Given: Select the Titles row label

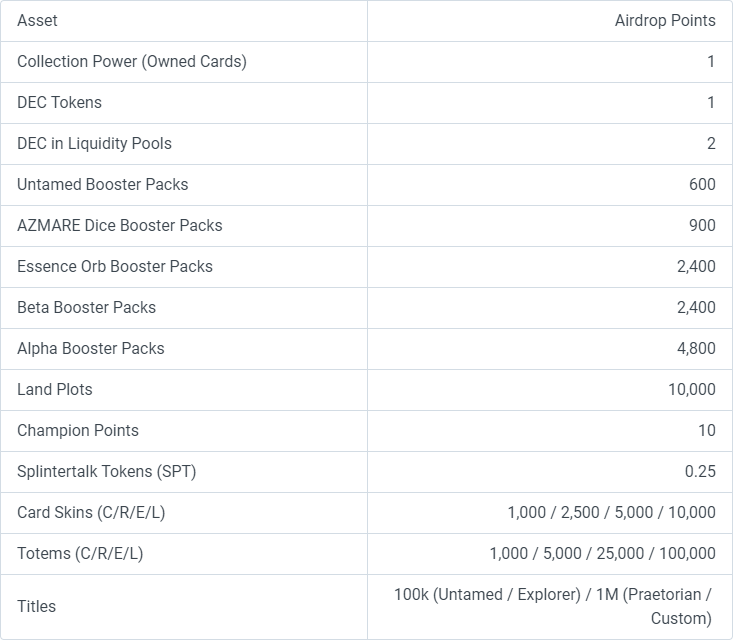Looking at the screenshot, I should [x=36, y=606].
